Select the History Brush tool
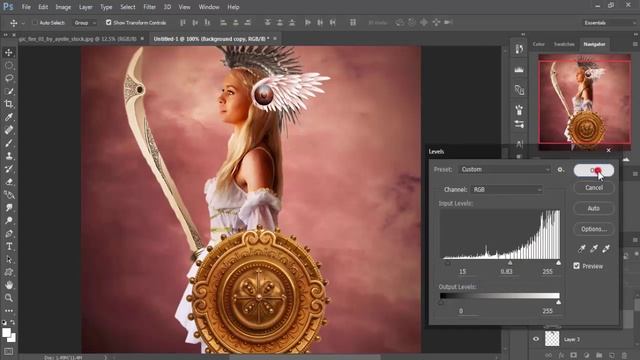Image resolution: width=640 pixels, height=360 pixels. tap(9, 169)
